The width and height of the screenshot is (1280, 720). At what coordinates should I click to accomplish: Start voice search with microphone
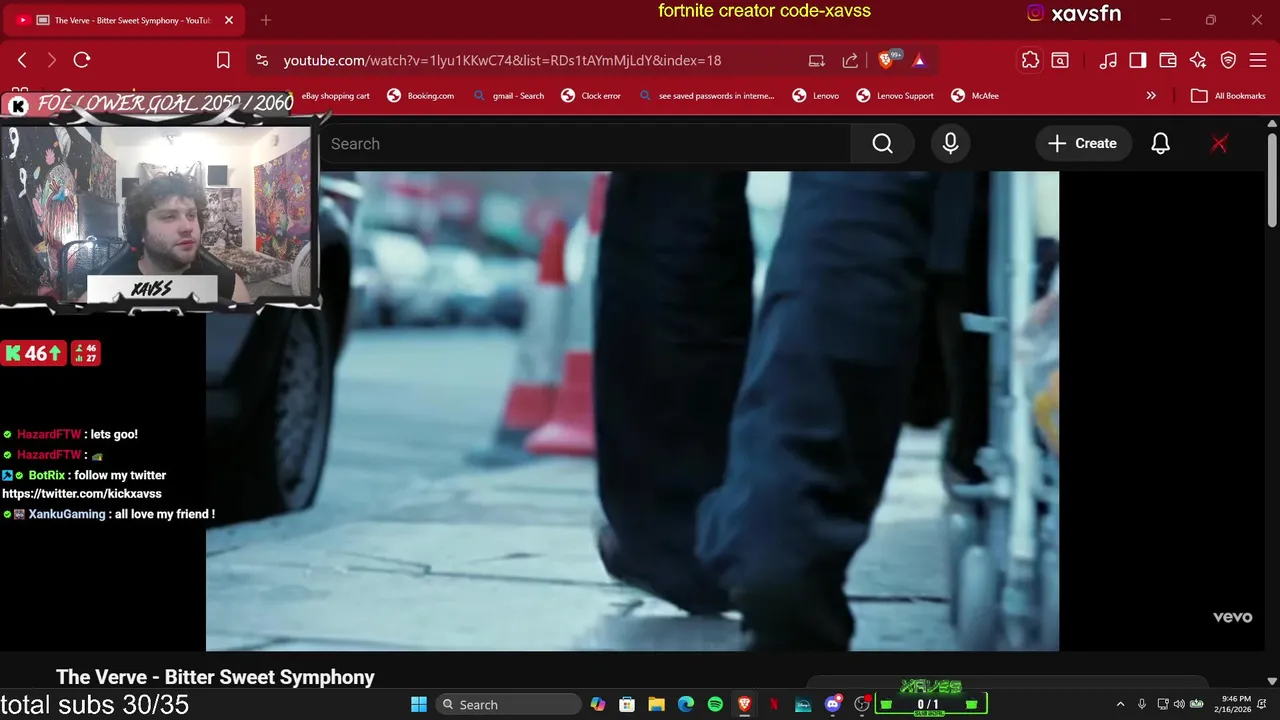[950, 144]
